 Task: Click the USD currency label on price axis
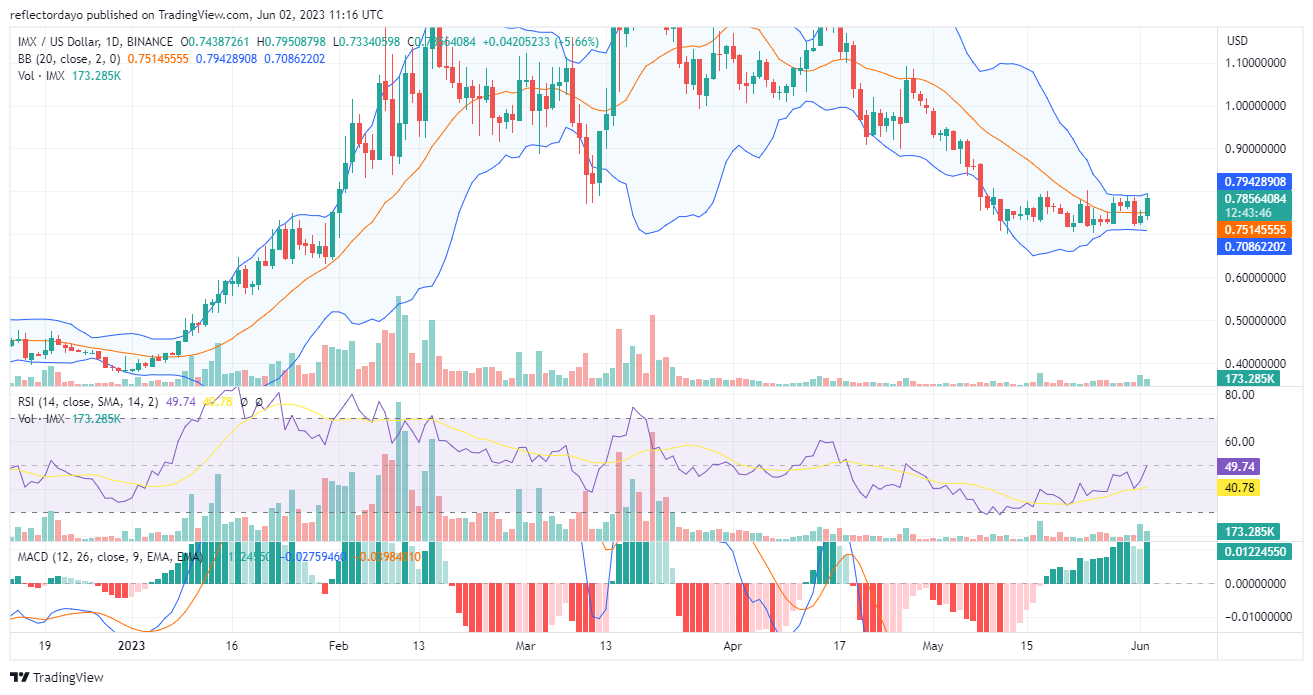[1237, 41]
